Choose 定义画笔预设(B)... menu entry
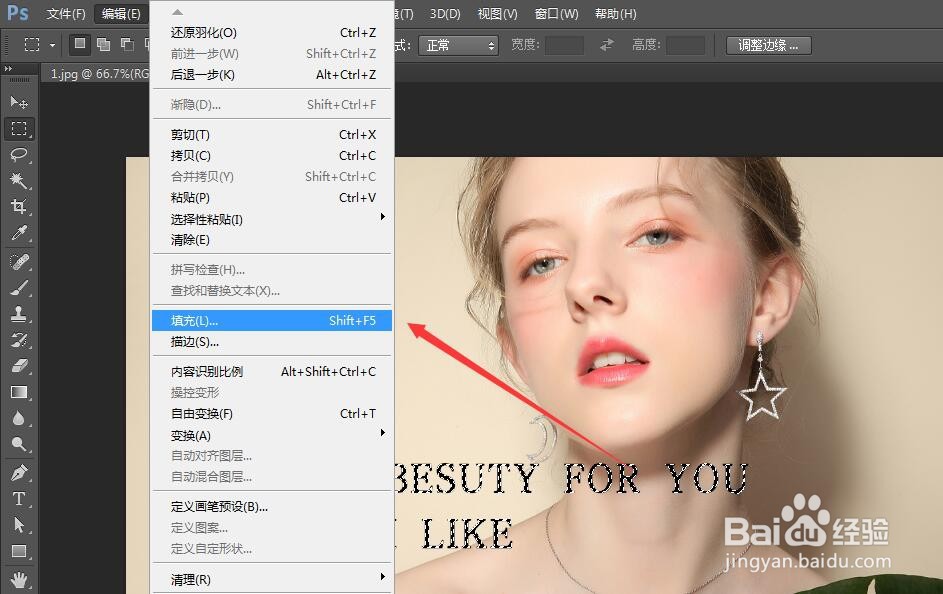 (x=272, y=507)
